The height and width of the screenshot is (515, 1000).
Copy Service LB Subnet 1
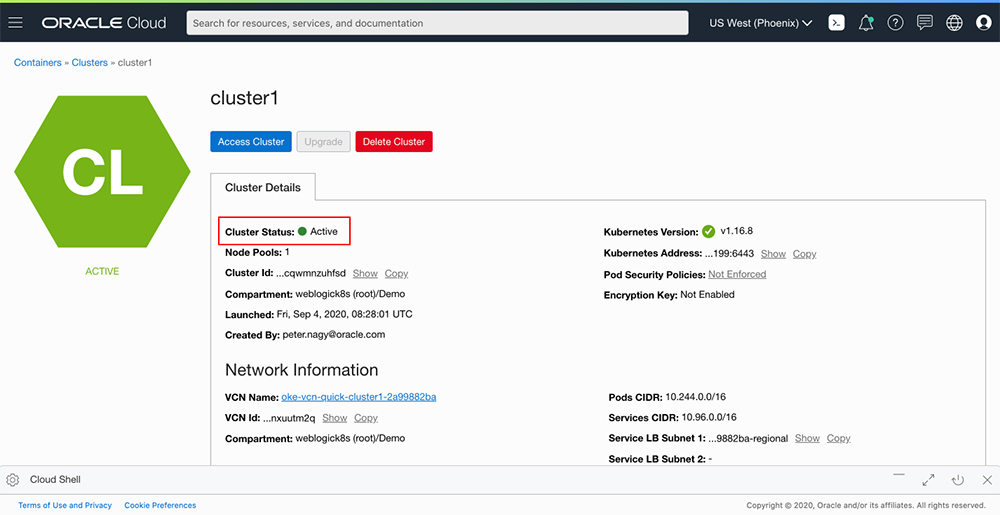[839, 439]
